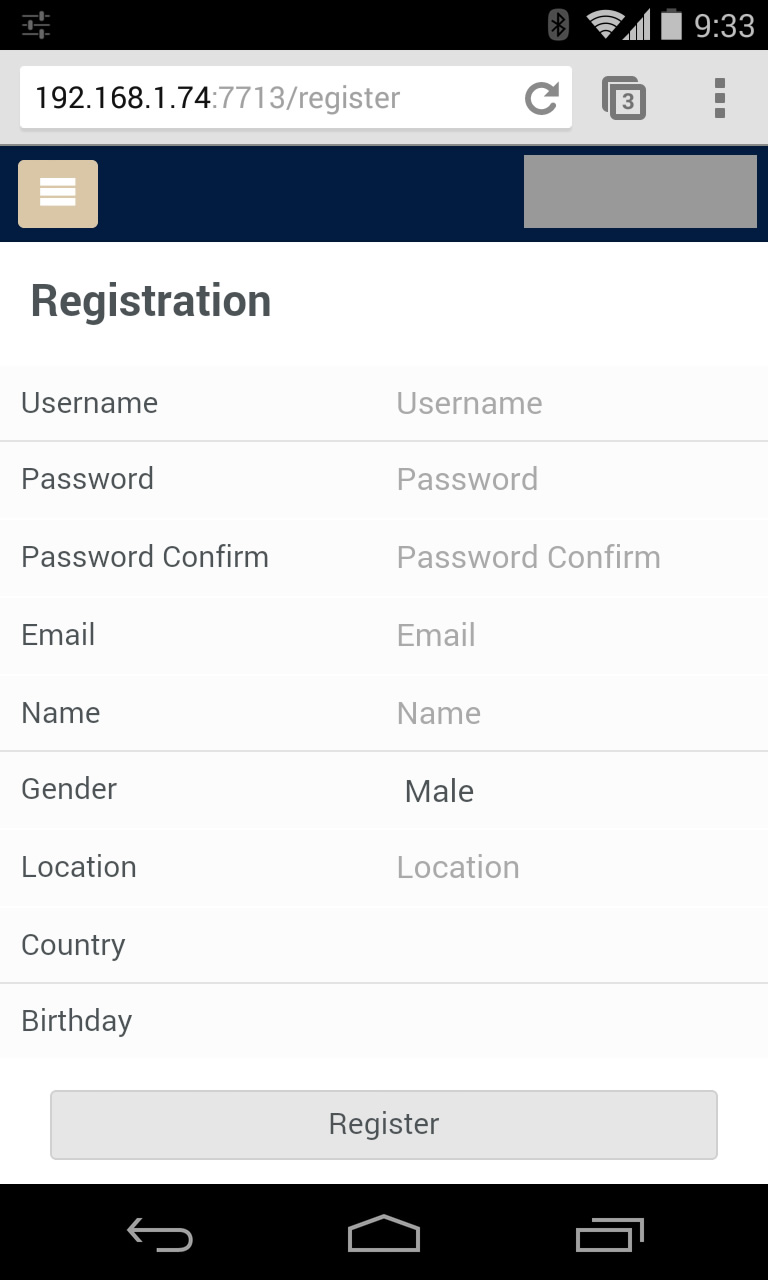Viewport: 768px width, 1280px height.
Task: Open the browser tabs switcher
Action: (x=624, y=98)
